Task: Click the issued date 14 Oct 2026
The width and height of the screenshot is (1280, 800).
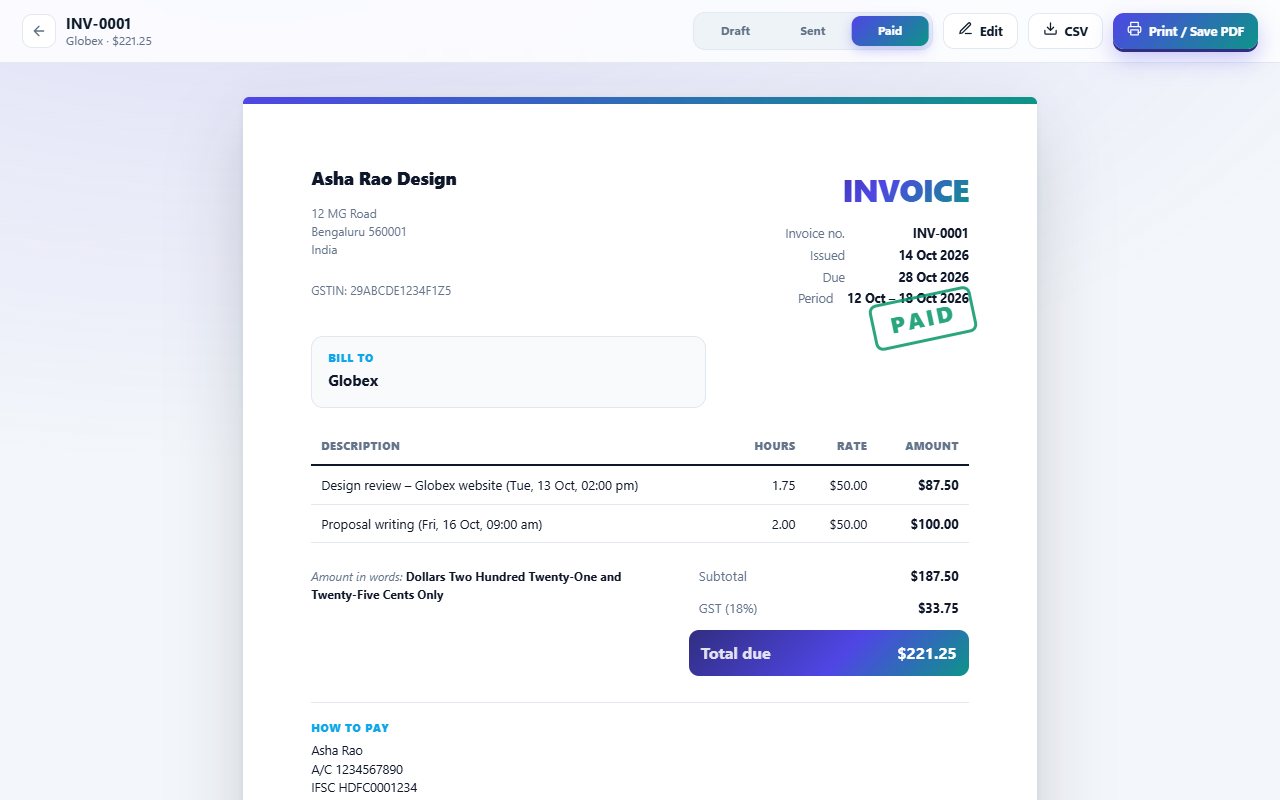Action: point(934,255)
